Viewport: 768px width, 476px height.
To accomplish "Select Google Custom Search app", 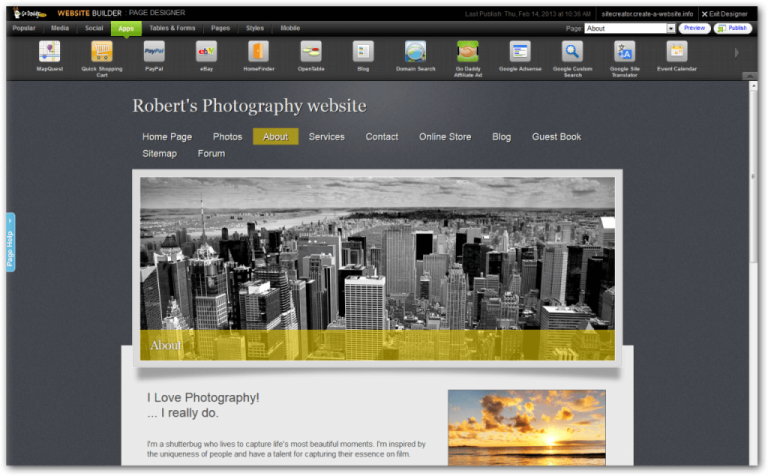I will click(x=572, y=52).
